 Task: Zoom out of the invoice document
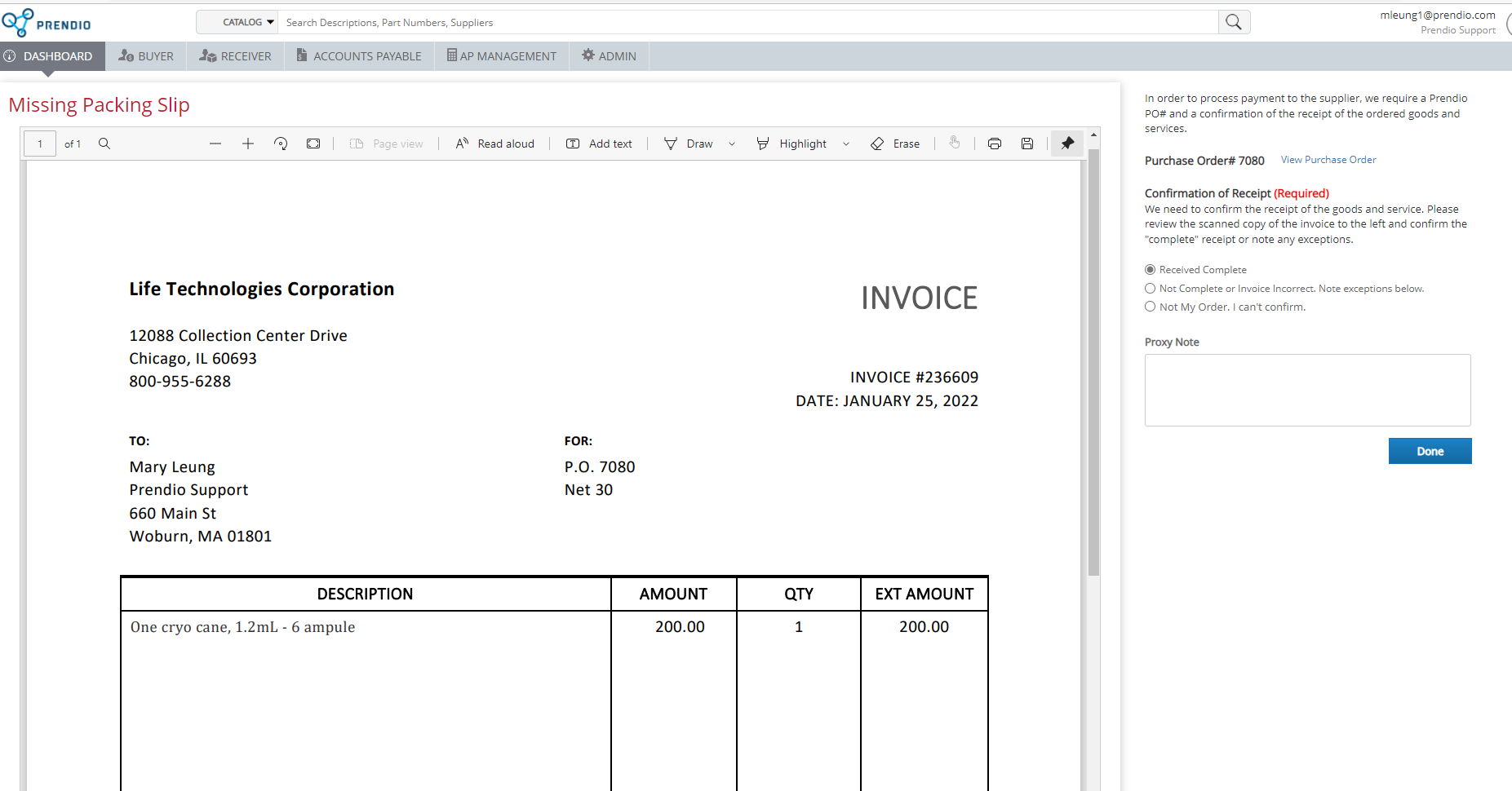215,143
